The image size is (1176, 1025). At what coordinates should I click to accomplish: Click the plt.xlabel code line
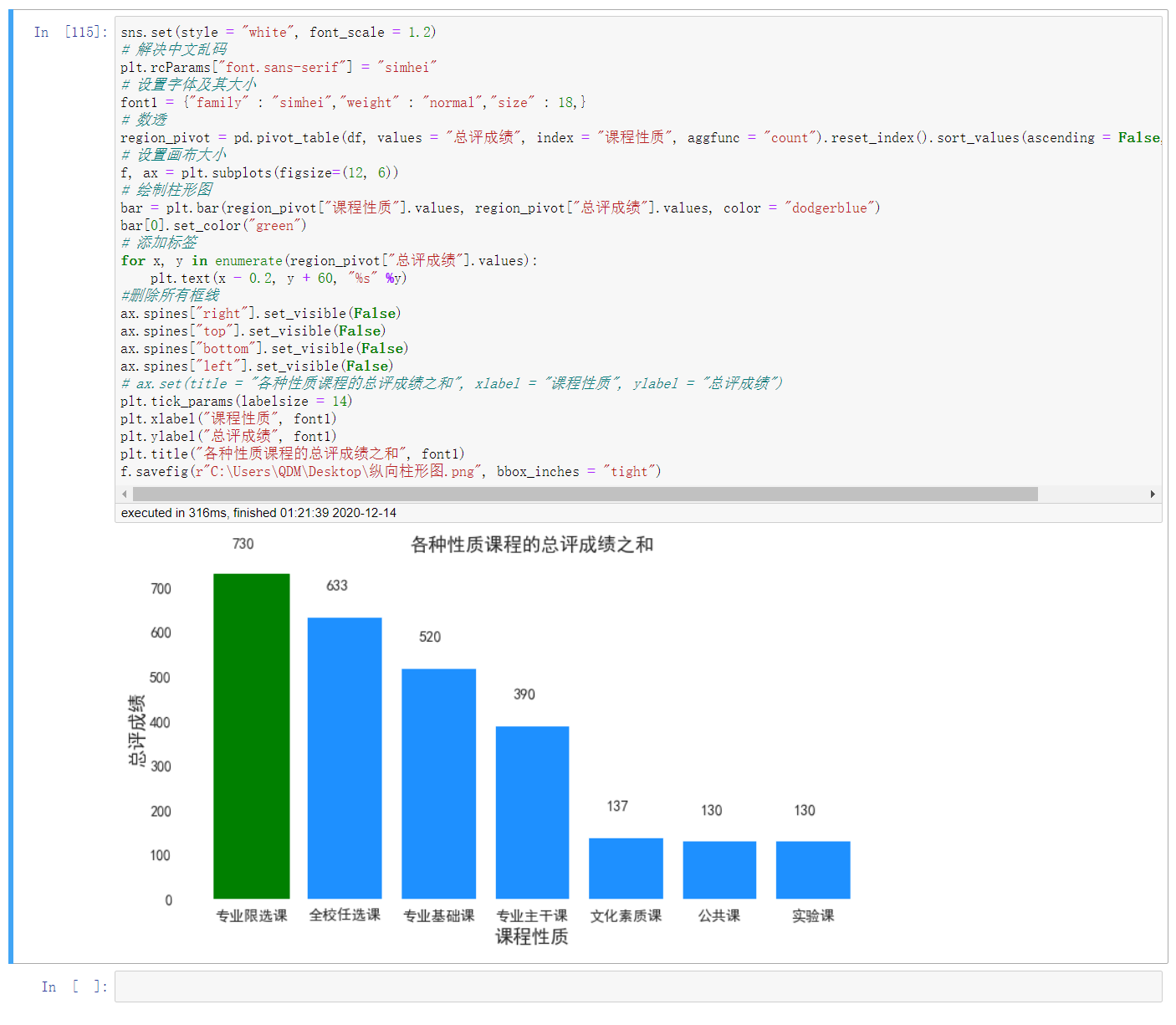pyautogui.click(x=228, y=419)
